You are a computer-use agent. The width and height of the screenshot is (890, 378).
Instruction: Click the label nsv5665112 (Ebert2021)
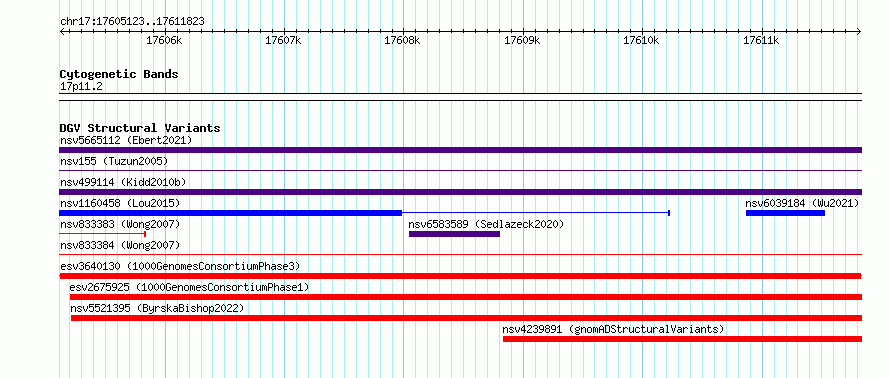126,140
